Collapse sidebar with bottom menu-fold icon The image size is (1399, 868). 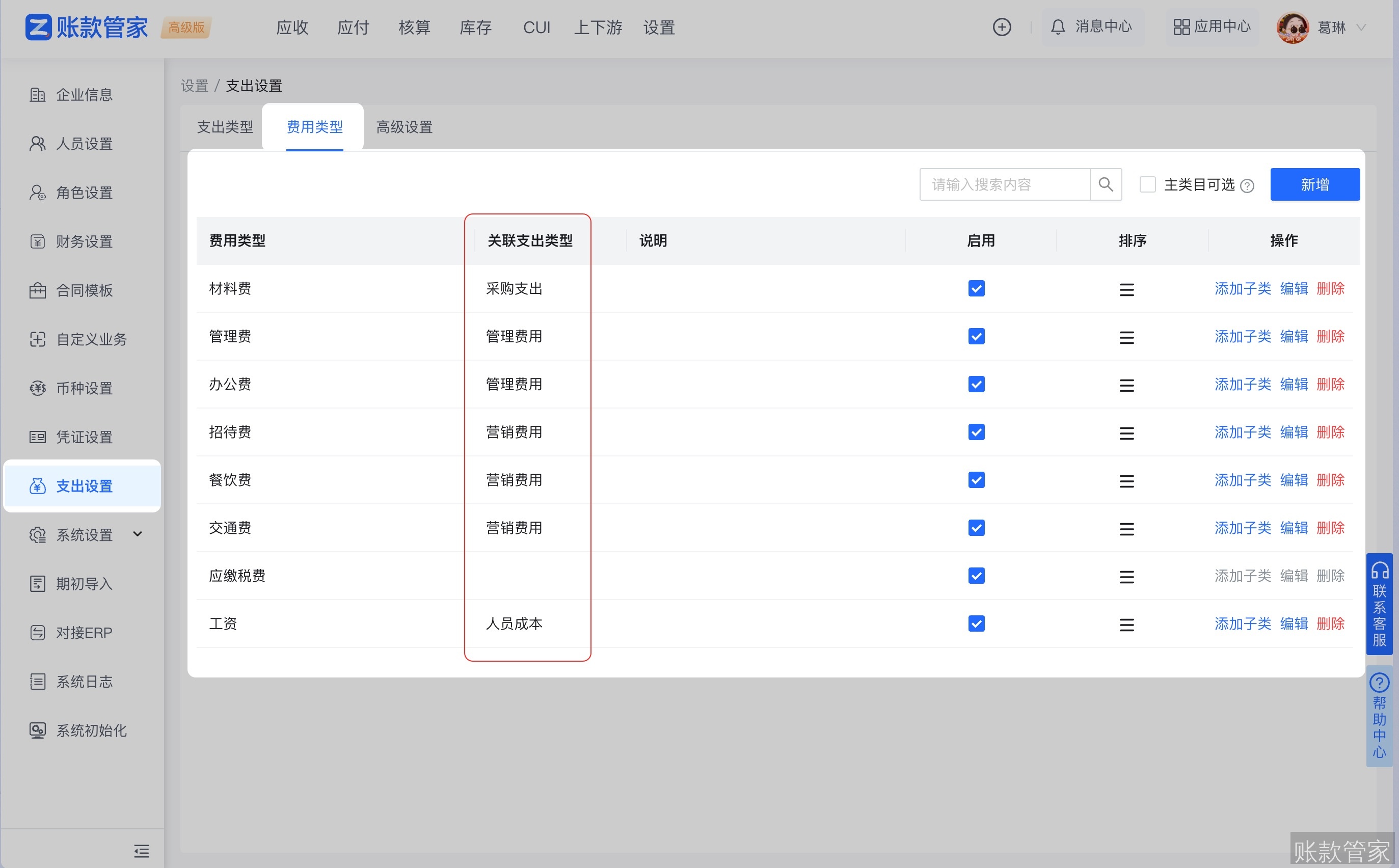141,850
